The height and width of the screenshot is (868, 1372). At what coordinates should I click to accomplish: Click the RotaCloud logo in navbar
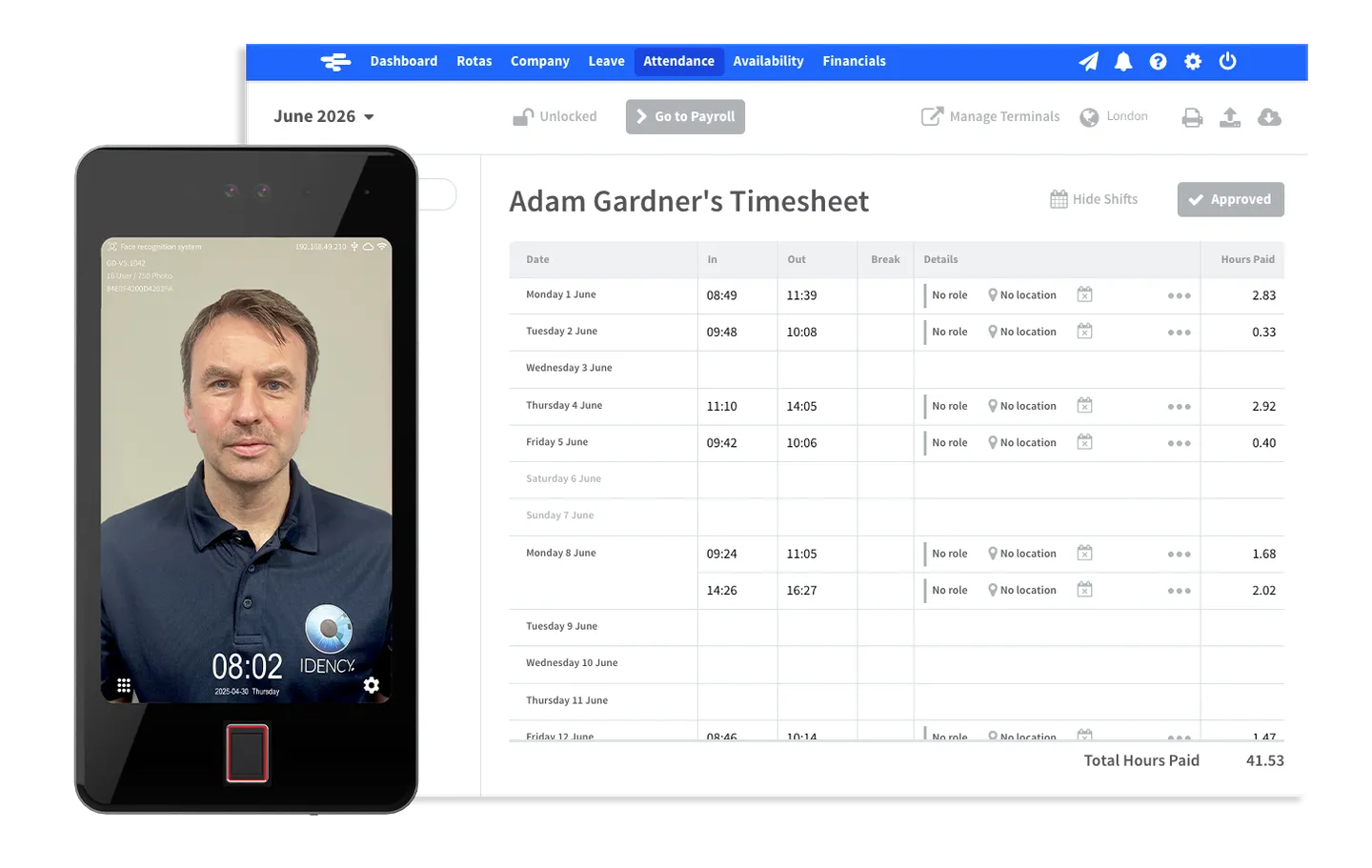pos(335,62)
